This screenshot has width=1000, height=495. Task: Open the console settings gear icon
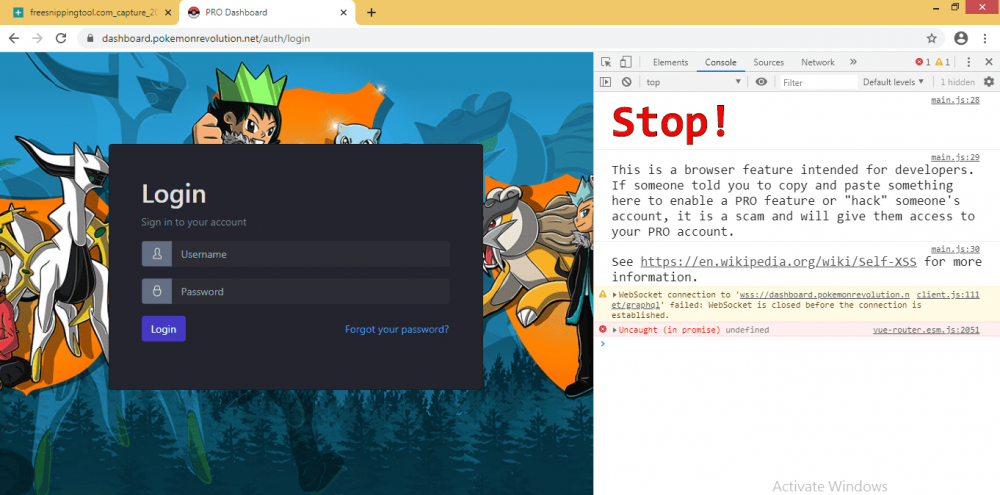click(989, 82)
